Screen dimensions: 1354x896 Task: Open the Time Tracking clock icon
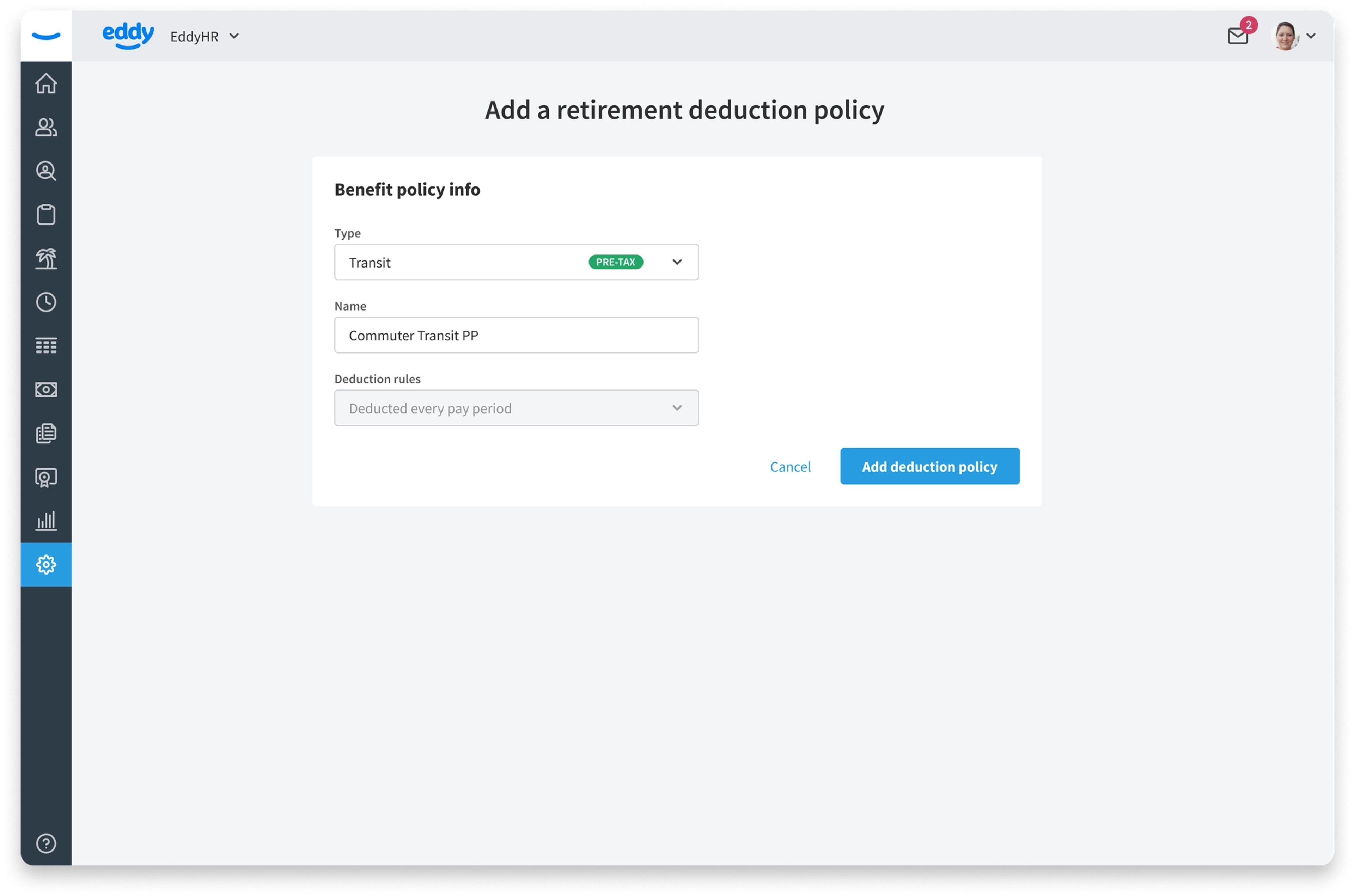click(46, 302)
